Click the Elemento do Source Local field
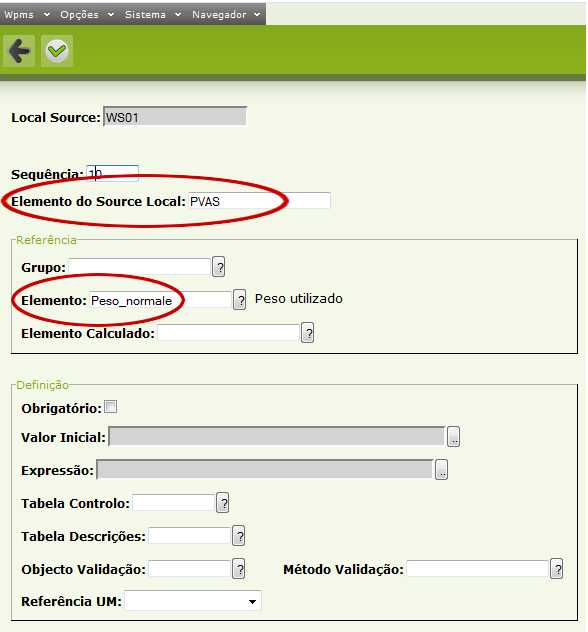Viewport: 588px width, 632px height. [x=259, y=201]
